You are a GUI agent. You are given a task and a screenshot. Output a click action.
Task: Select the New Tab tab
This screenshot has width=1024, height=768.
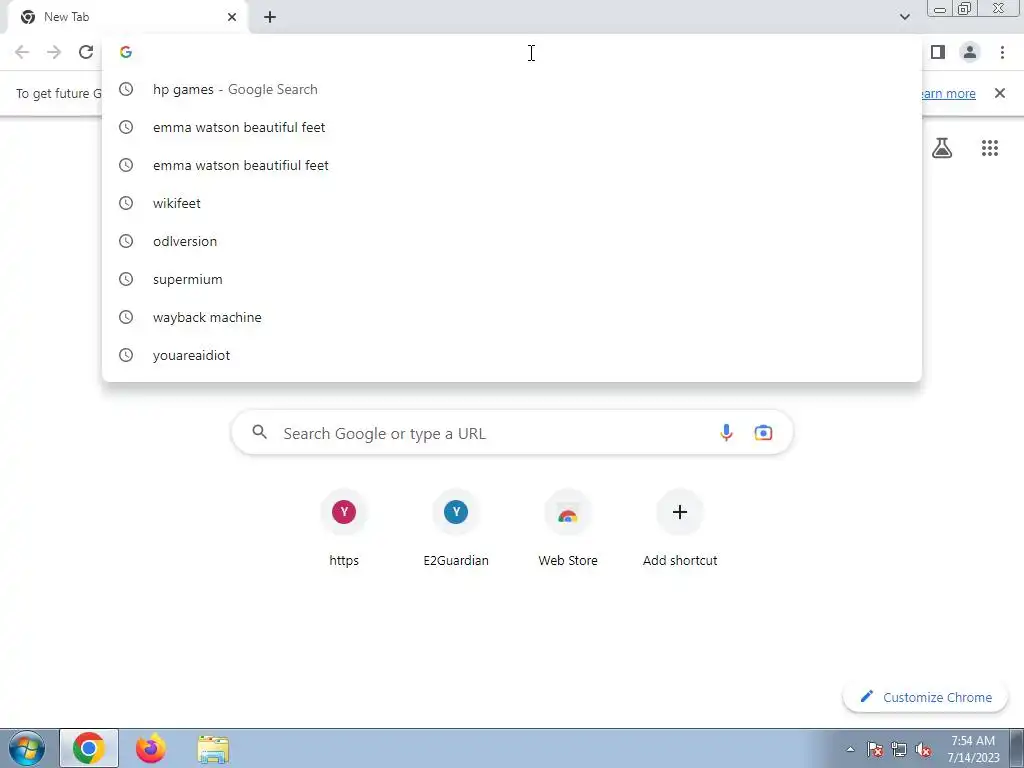[x=127, y=17]
